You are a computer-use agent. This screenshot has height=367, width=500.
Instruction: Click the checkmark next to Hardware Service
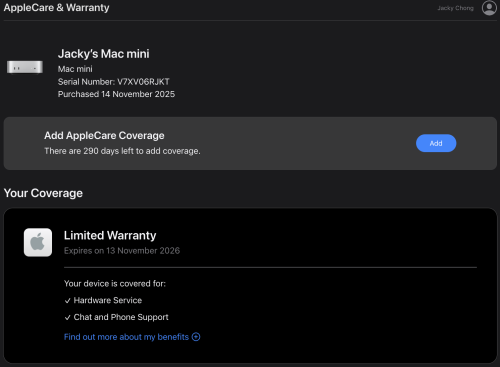pos(67,301)
